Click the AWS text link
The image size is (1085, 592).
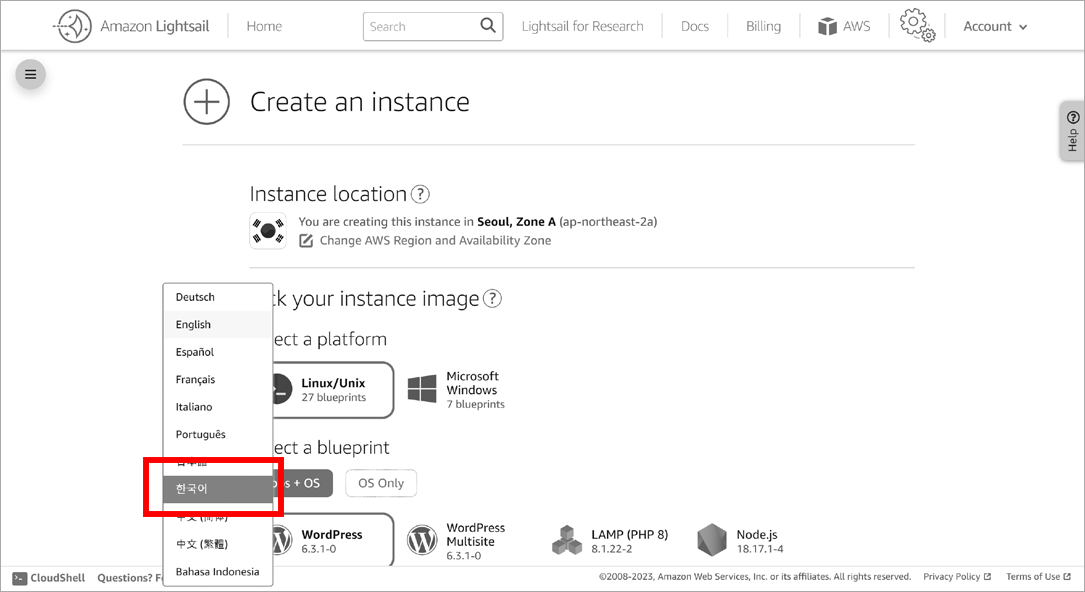coord(857,26)
